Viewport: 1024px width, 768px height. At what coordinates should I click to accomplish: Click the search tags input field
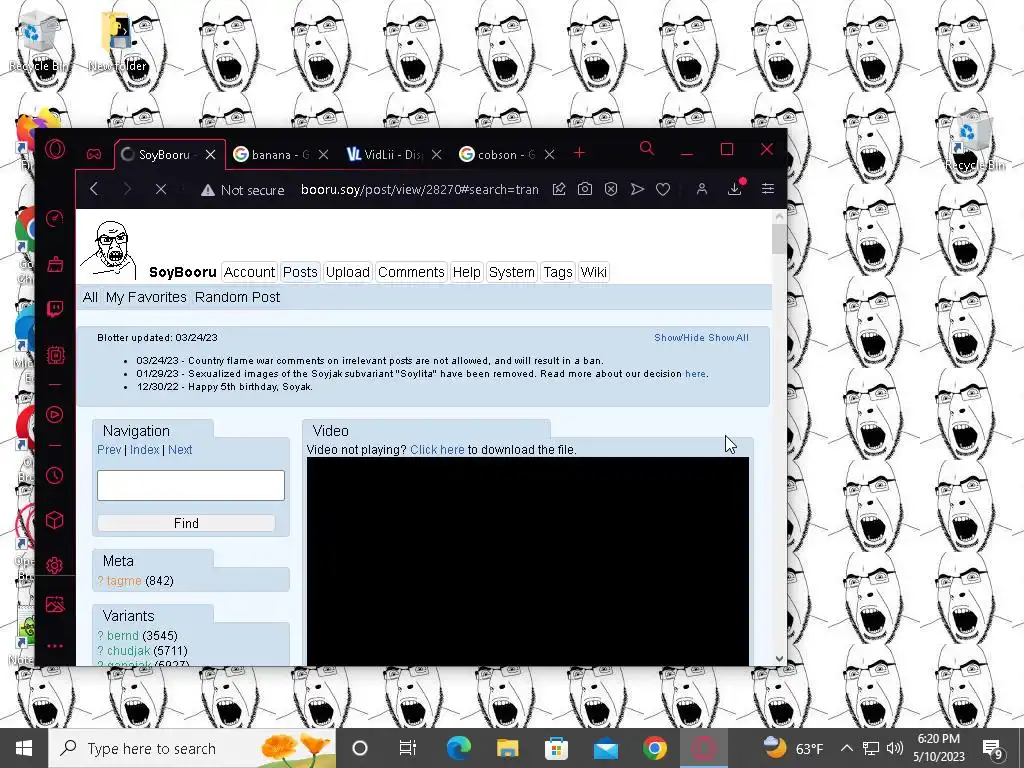pyautogui.click(x=191, y=485)
